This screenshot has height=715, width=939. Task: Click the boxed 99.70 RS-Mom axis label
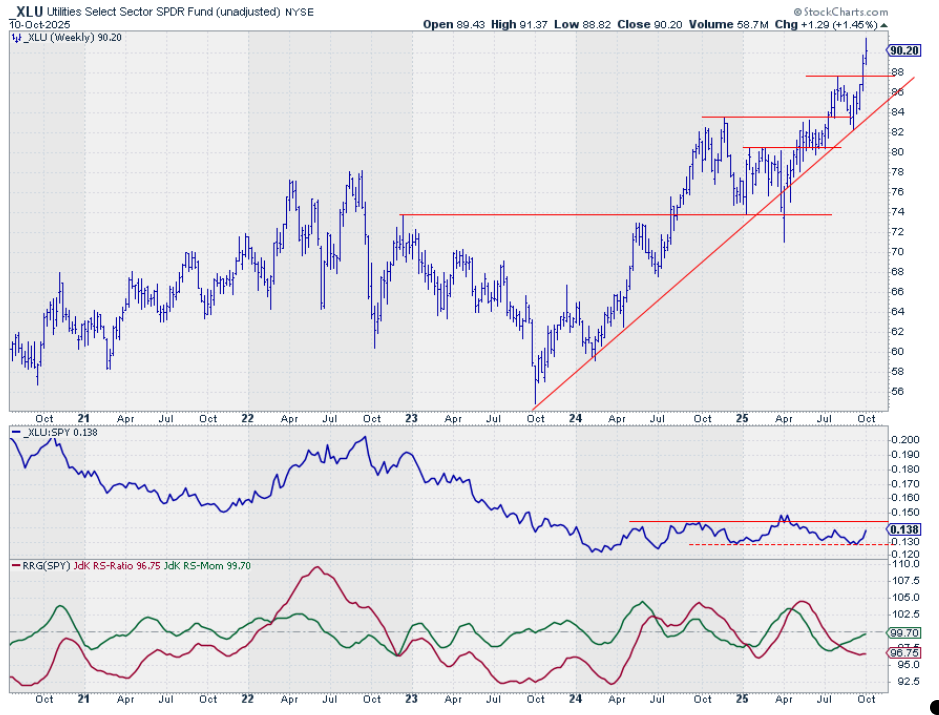pos(904,632)
